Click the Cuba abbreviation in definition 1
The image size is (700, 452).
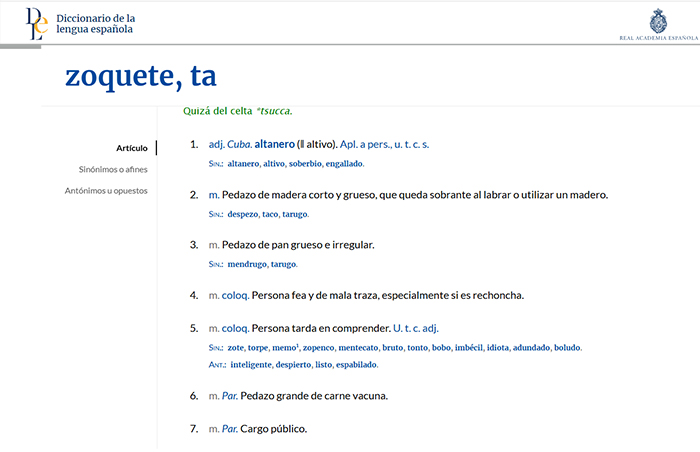(240, 145)
